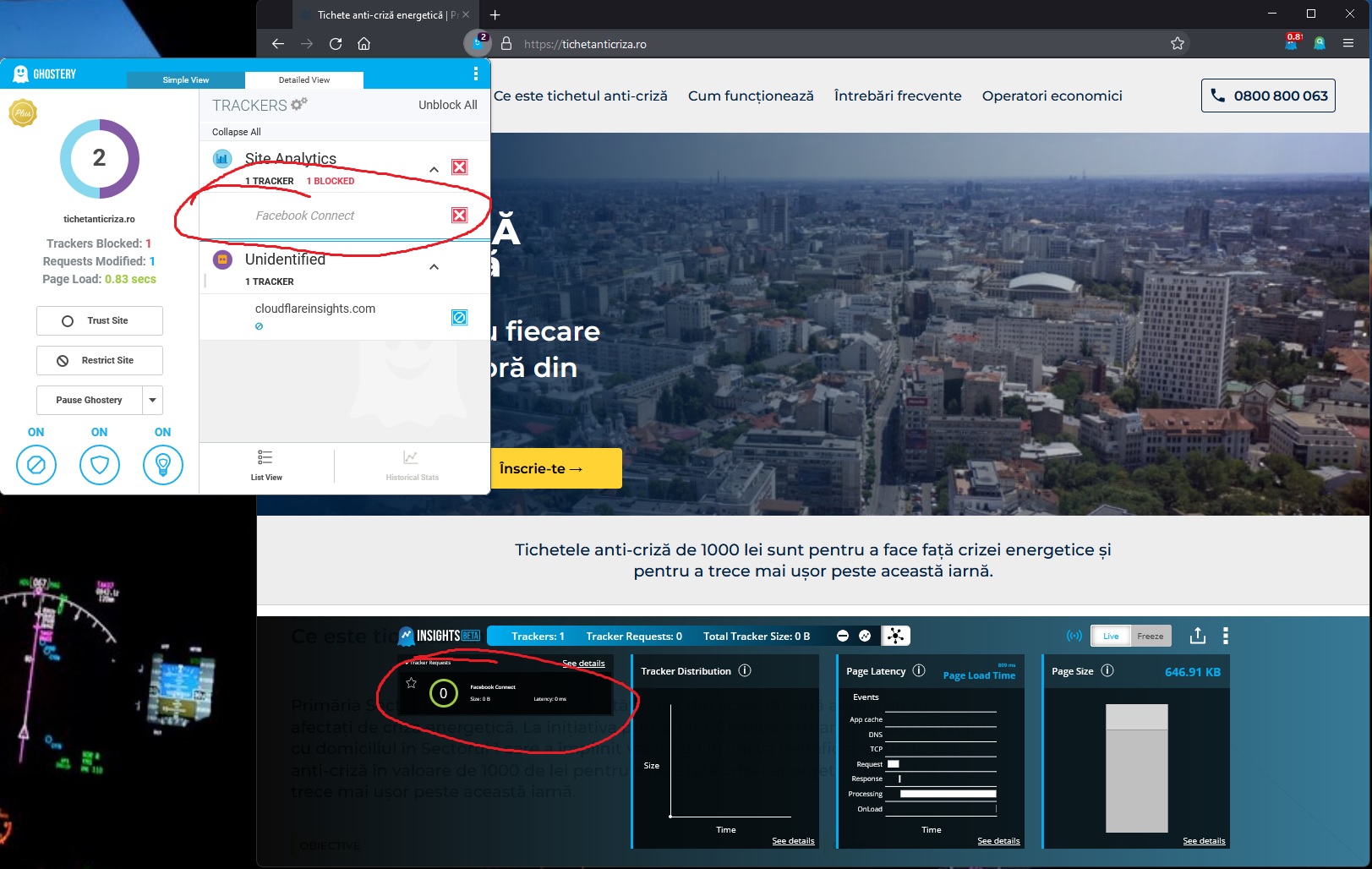Open Cum funcționează page from navigation

point(751,96)
